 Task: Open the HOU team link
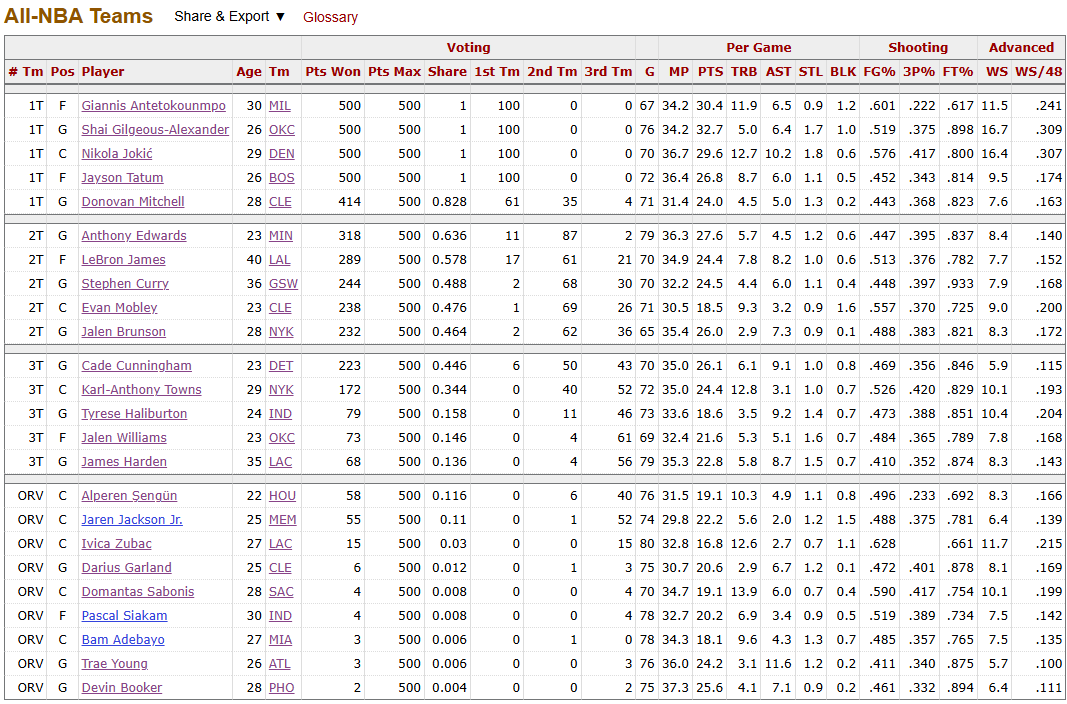tap(282, 495)
